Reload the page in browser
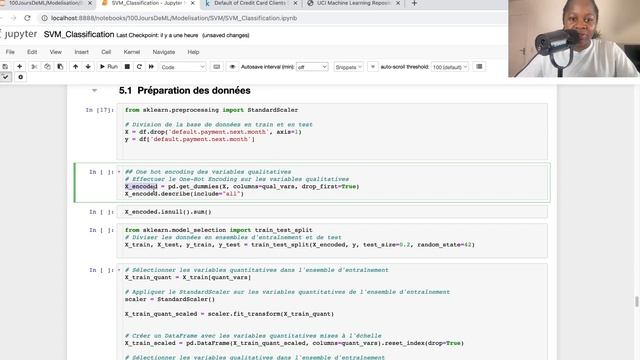Viewport: 640px width, 360px height. 27,18
